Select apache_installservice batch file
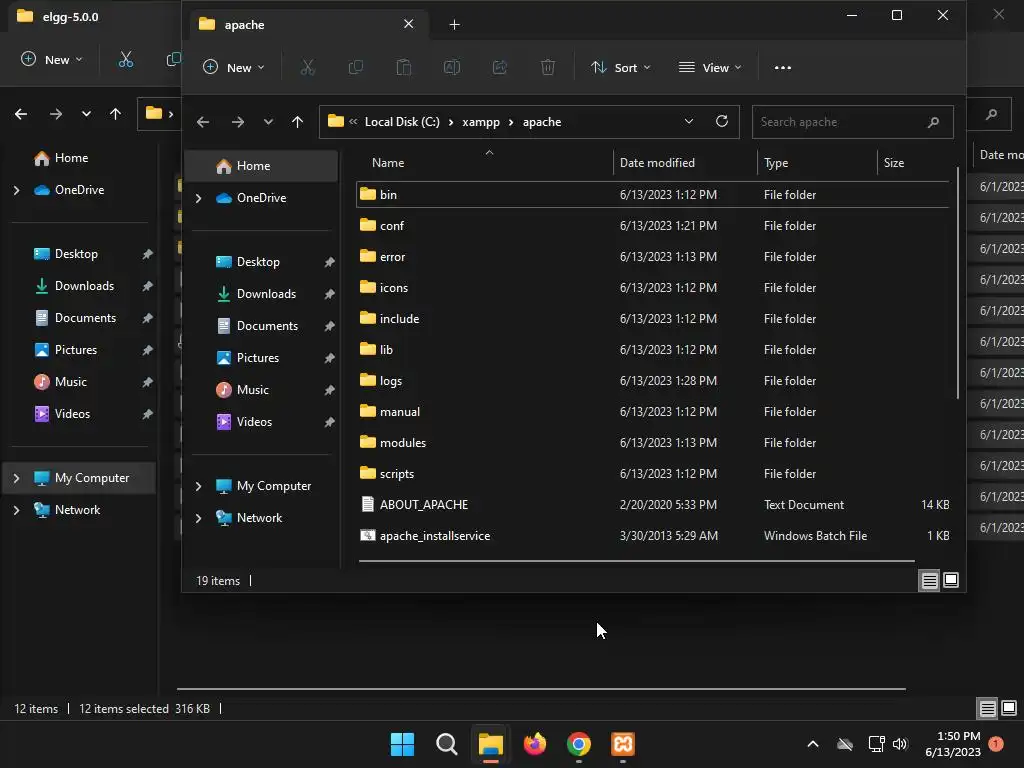This screenshot has width=1024, height=768. click(652, 536)
